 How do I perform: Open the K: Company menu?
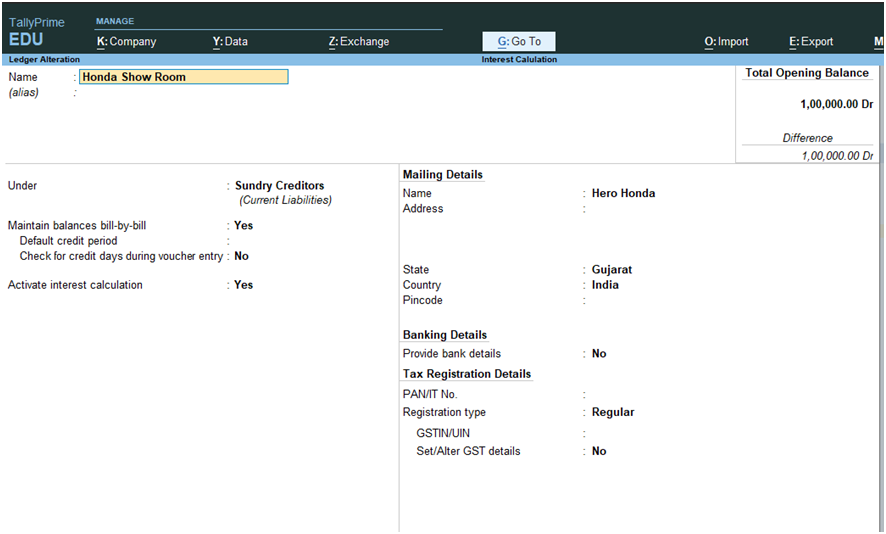click(127, 41)
